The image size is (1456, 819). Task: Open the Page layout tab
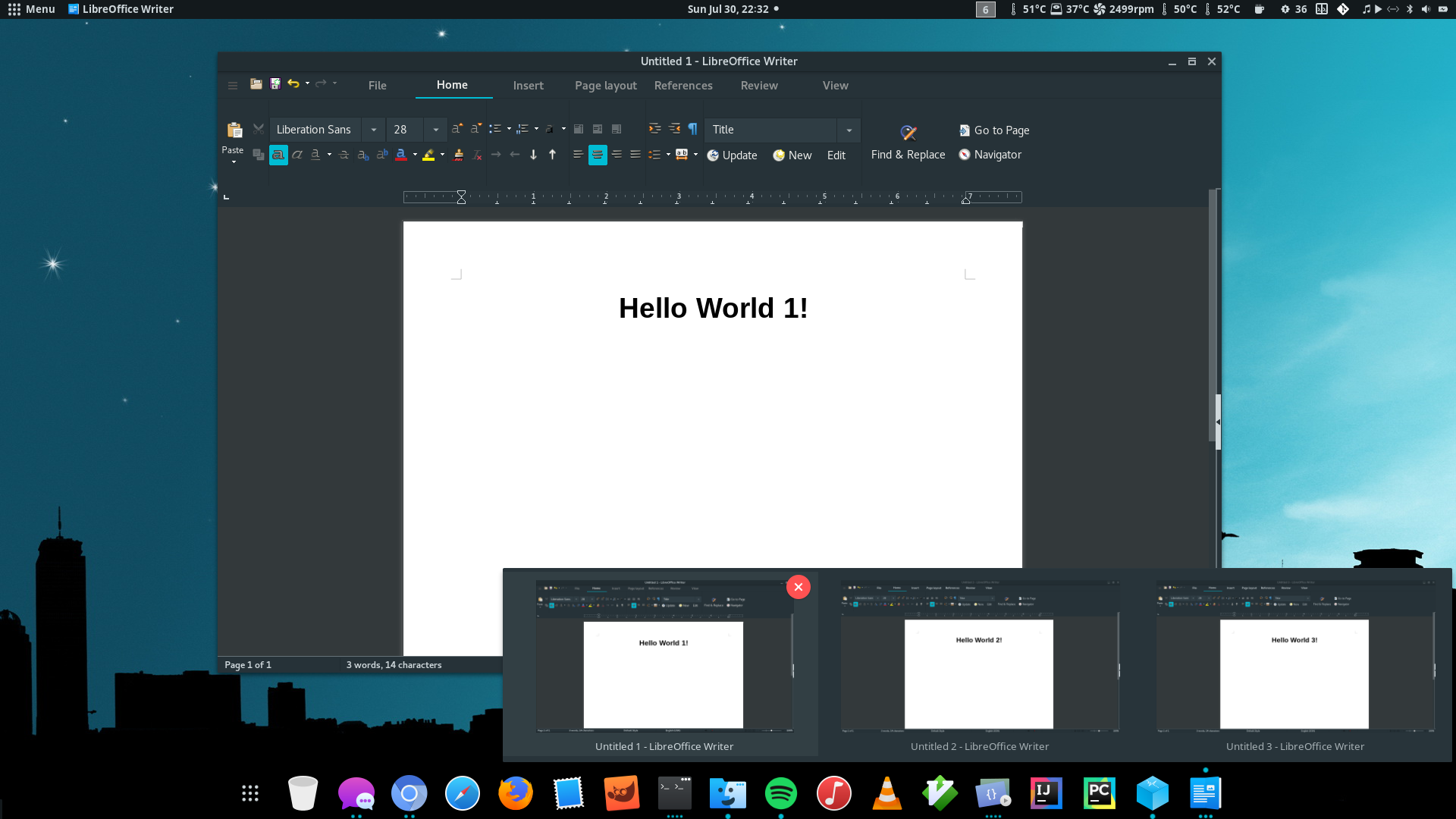coord(605,86)
